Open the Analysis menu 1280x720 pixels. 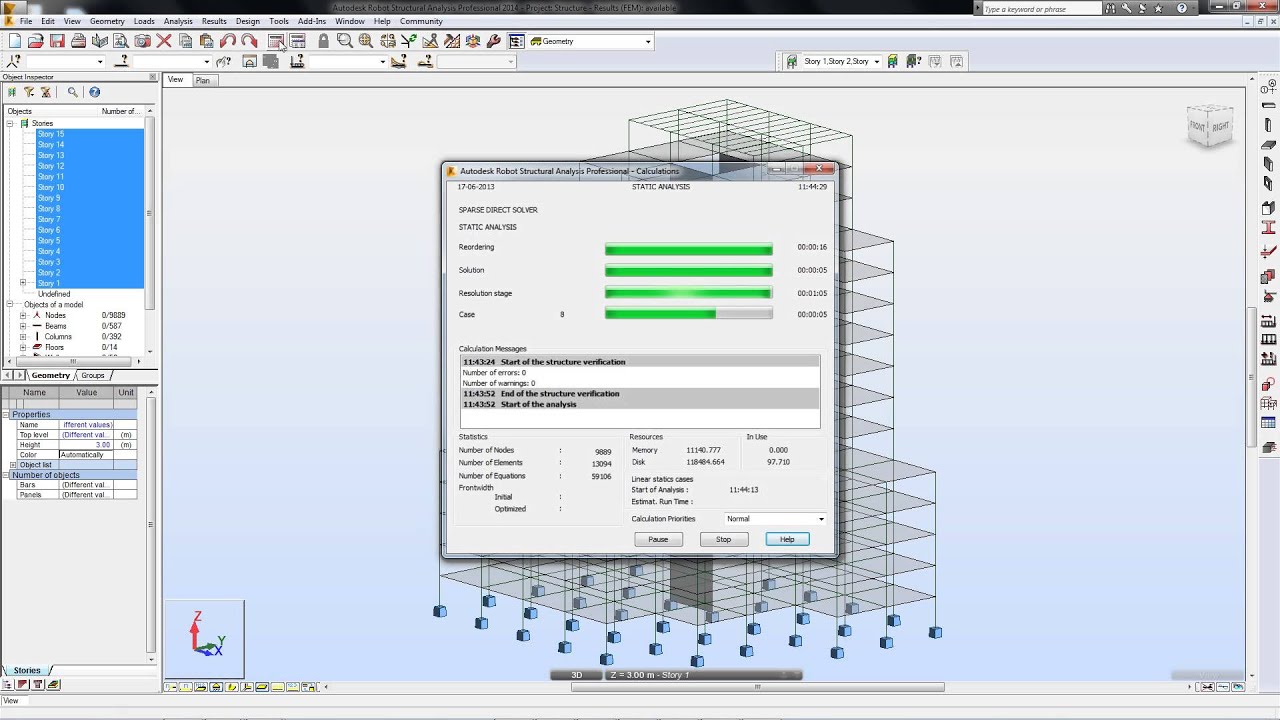coord(178,20)
